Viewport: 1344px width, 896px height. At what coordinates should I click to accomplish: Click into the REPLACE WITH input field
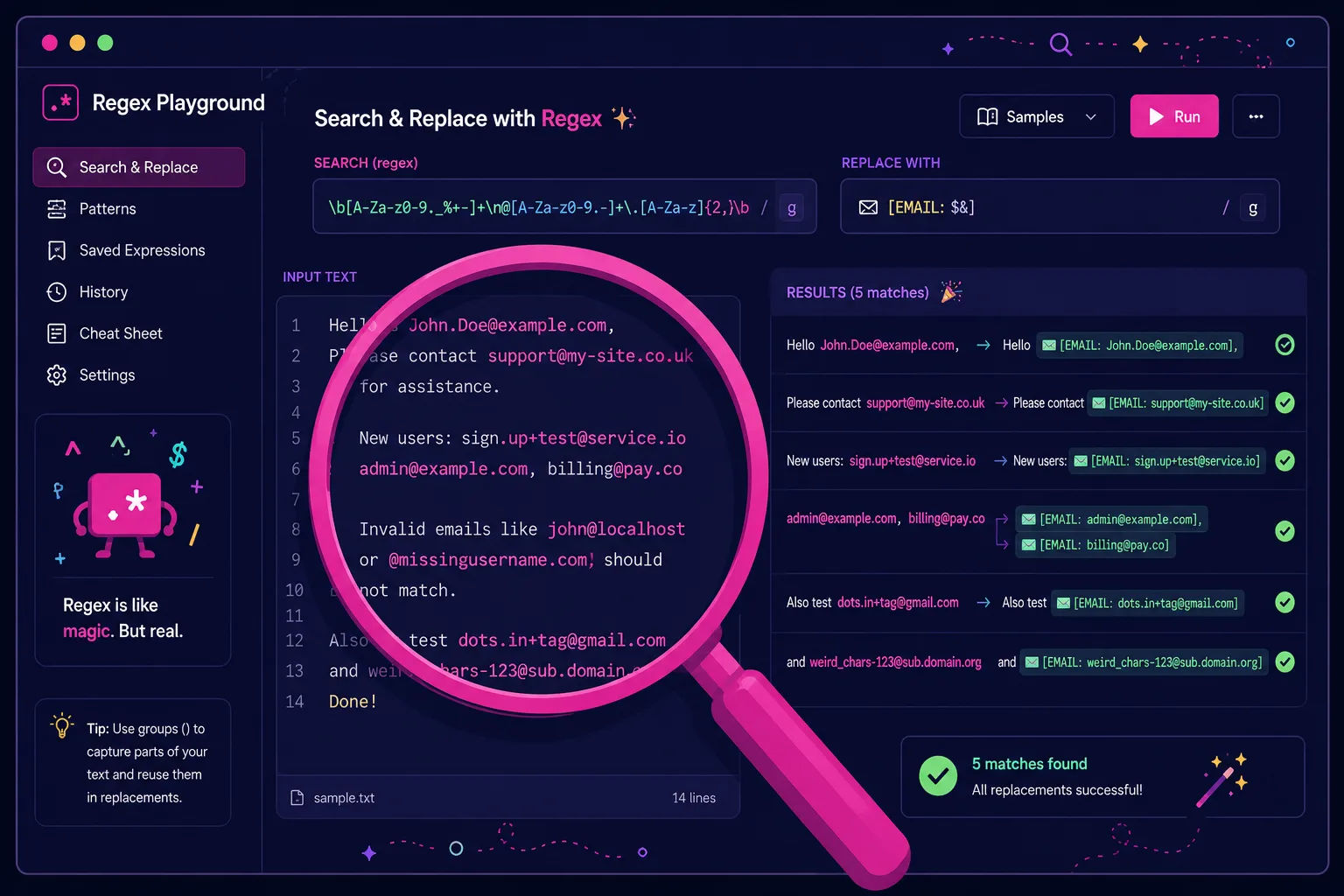[1060, 206]
